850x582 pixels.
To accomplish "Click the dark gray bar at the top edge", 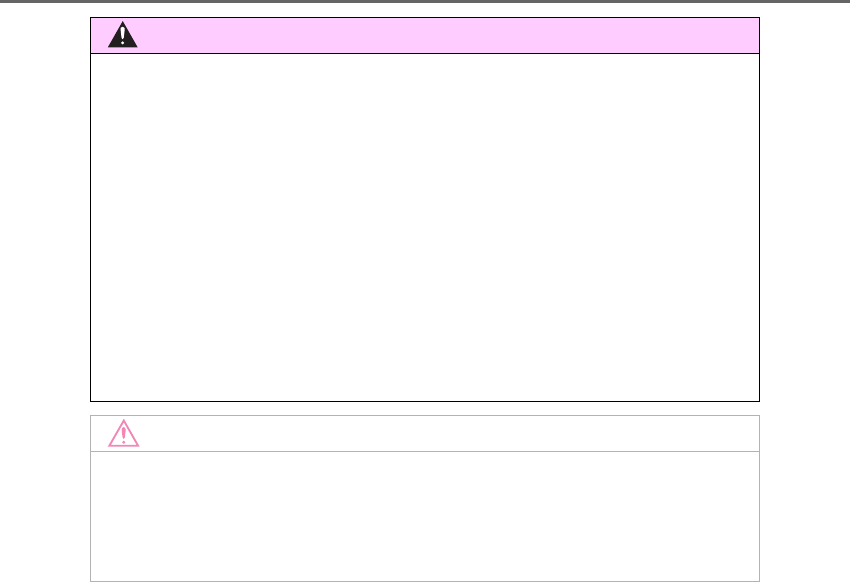I will pyautogui.click(x=425, y=2).
